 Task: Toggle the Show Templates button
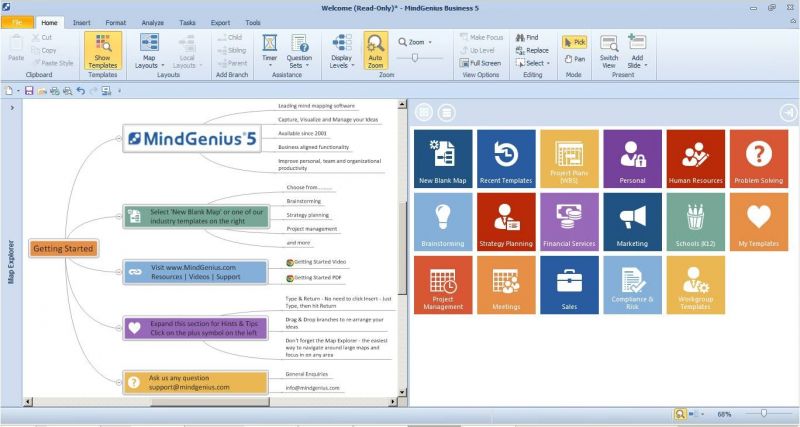[103, 51]
